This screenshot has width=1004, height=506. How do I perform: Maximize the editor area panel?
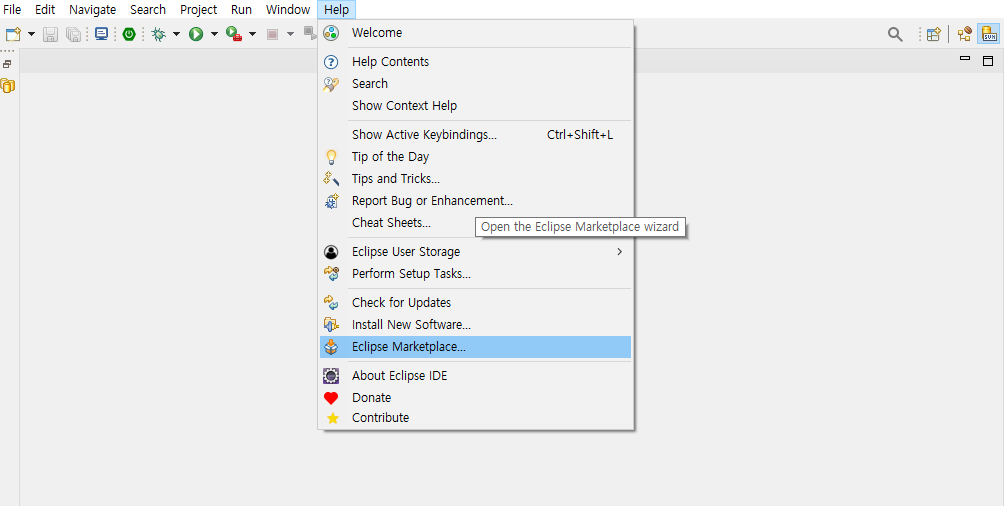pyautogui.click(x=988, y=61)
